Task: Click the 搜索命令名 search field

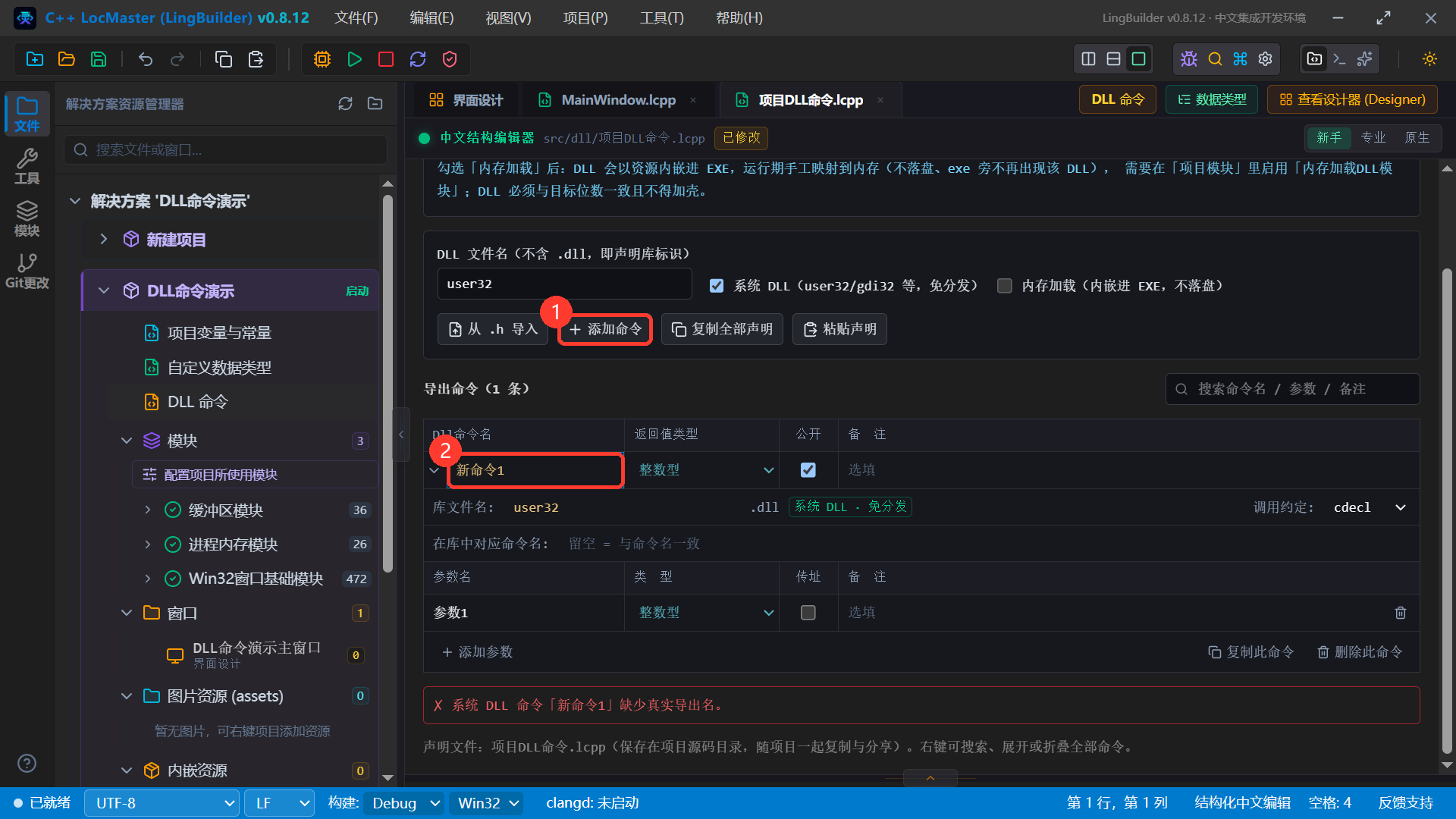Action: coord(1292,389)
